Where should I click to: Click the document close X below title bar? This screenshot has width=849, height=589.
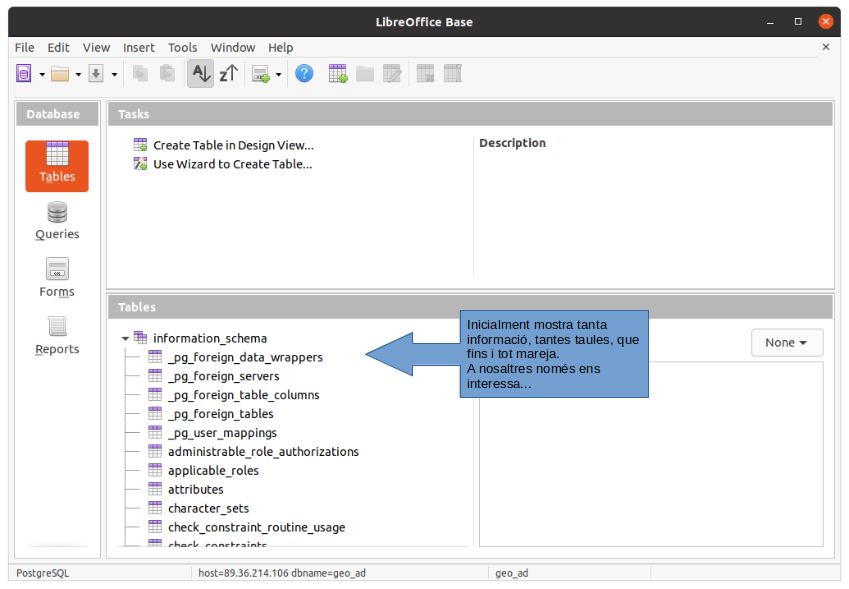(826, 47)
